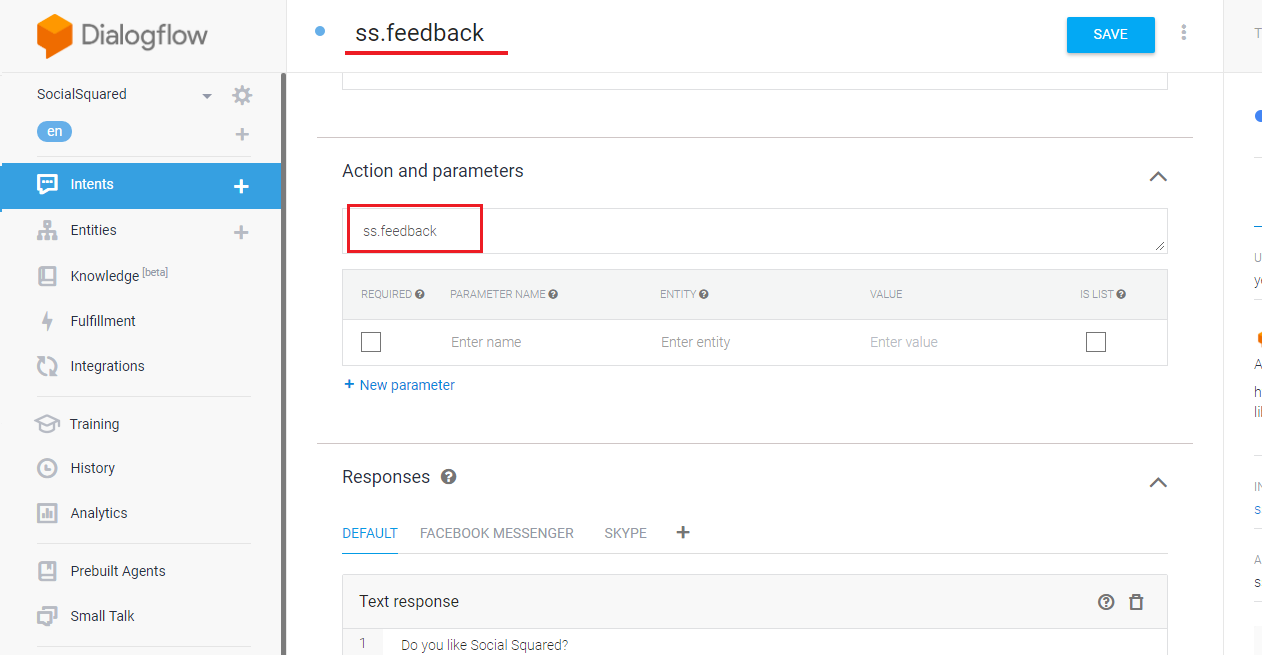Click the Dialogflow logo

122,36
